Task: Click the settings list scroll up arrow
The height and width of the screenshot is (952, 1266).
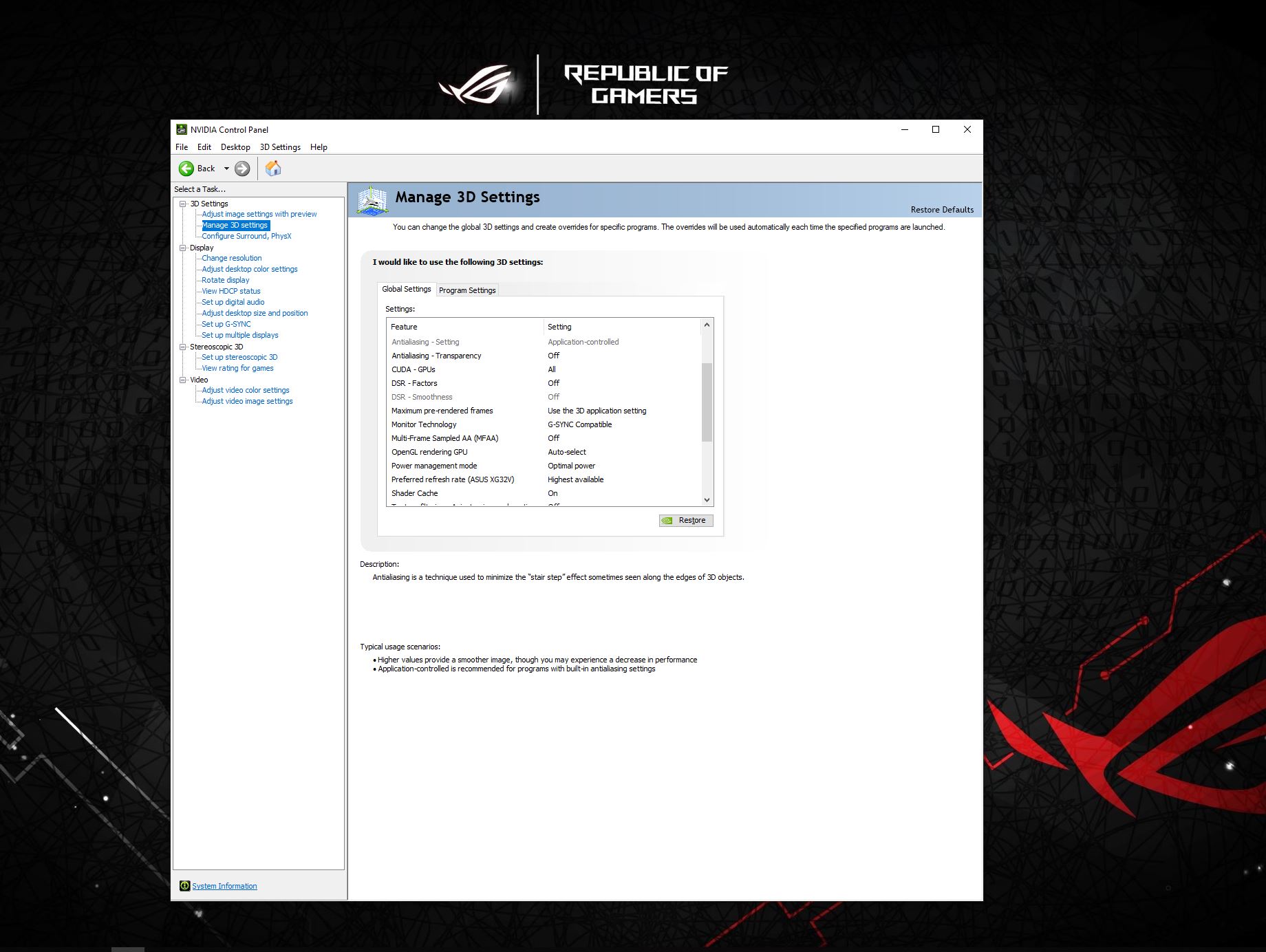Action: 707,325
